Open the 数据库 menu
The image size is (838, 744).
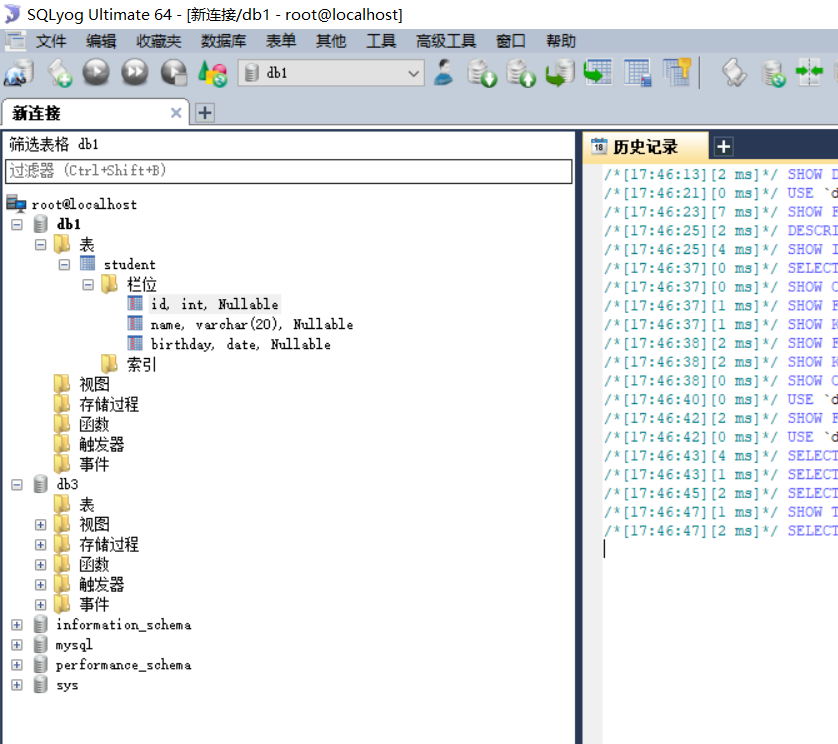point(223,41)
